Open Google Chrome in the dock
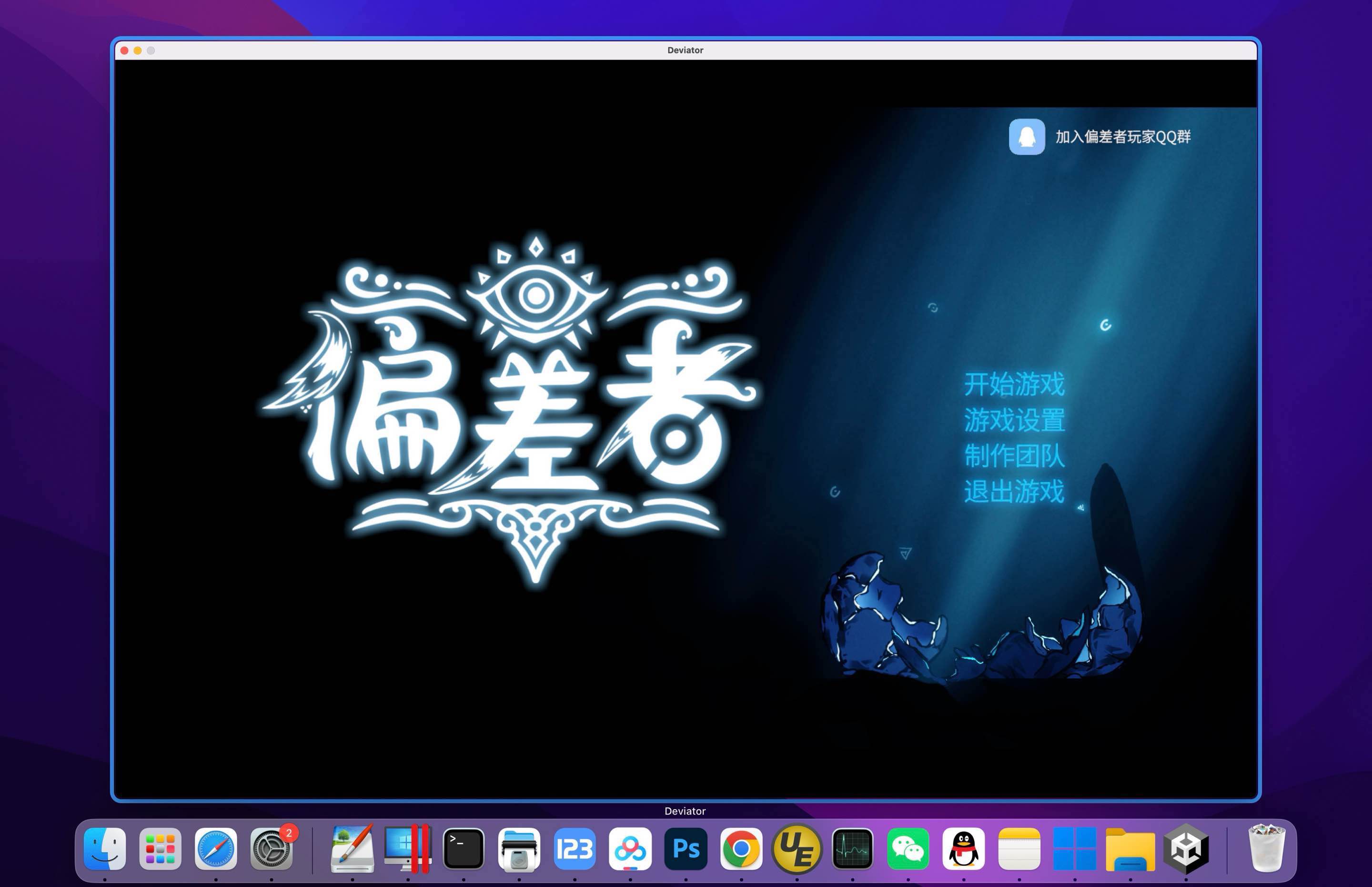Image resolution: width=1372 pixels, height=887 pixels. click(741, 849)
